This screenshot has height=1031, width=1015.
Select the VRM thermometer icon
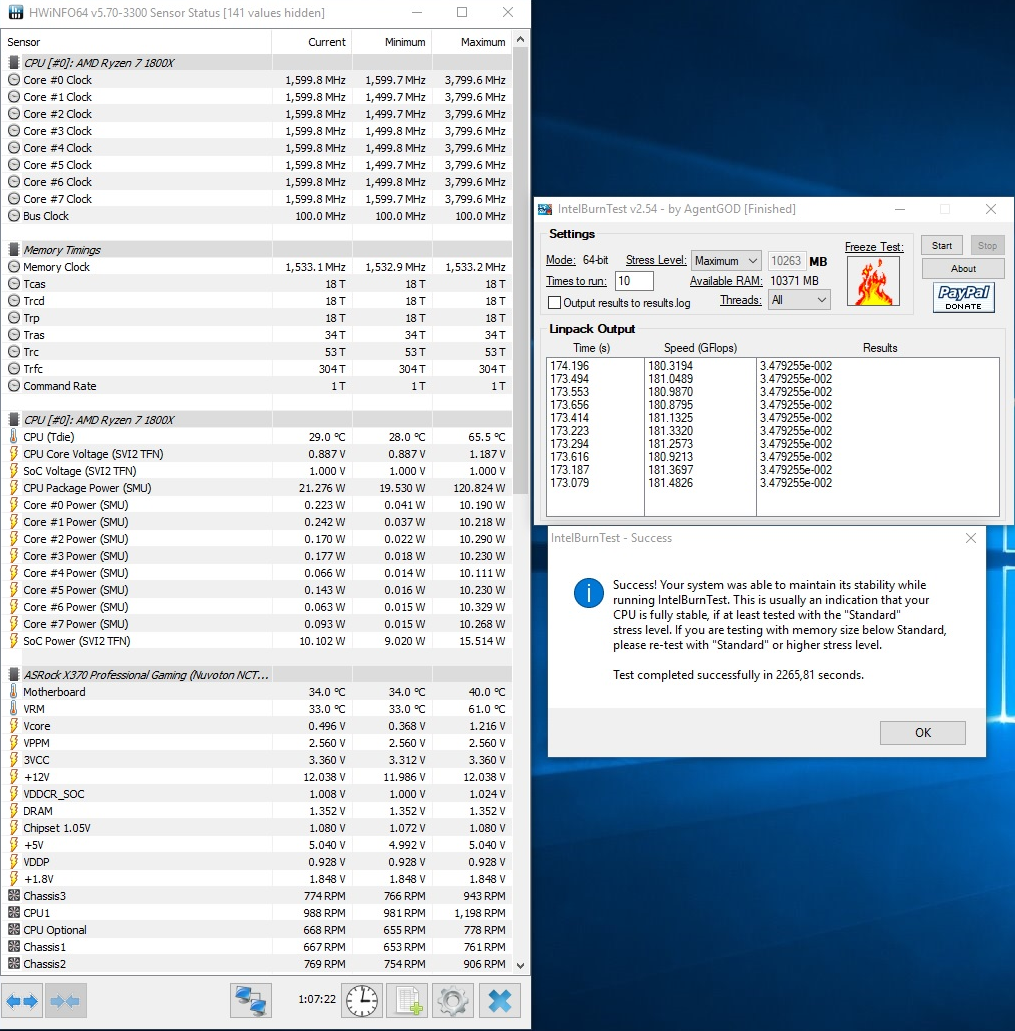14,709
